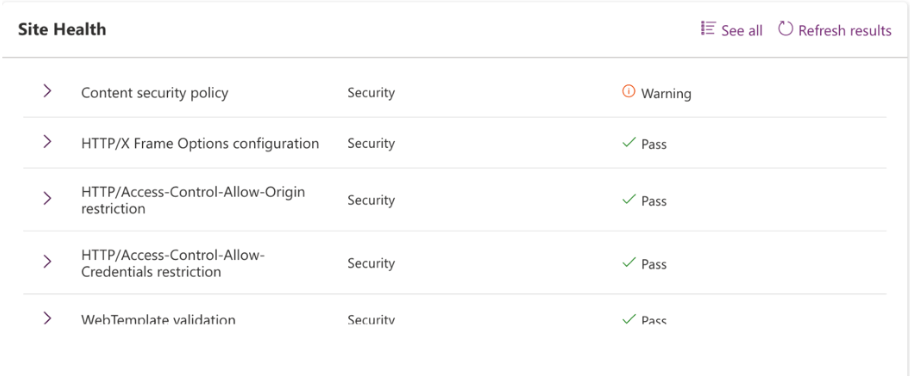Open the See all link
The height and width of the screenshot is (380, 910).
tap(742, 31)
